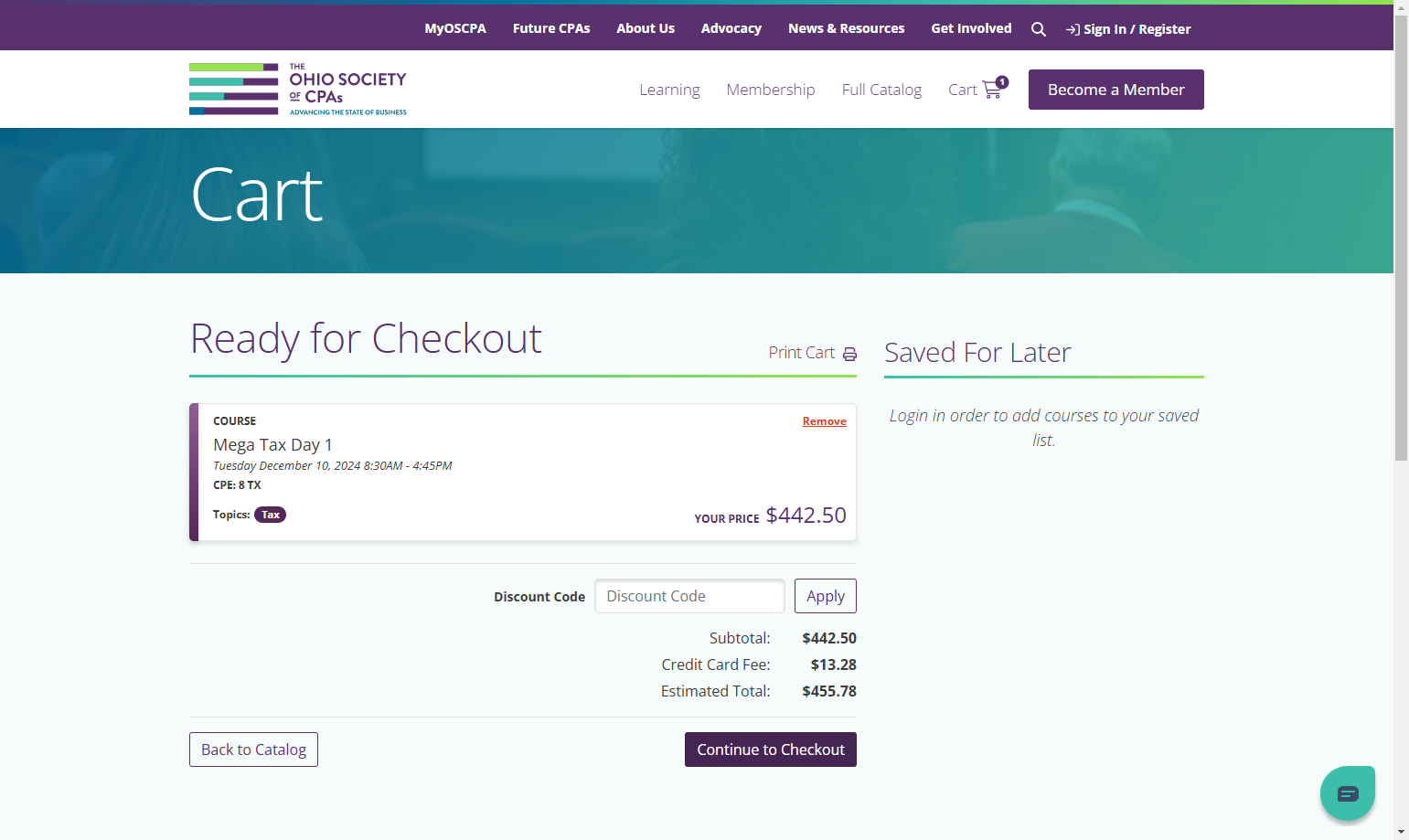Click the $442.50 subtotal value
The width and height of the screenshot is (1409, 840).
829,638
